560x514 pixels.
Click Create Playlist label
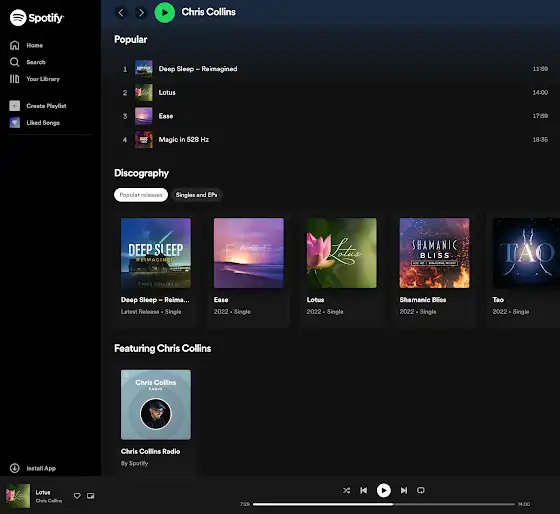46,106
